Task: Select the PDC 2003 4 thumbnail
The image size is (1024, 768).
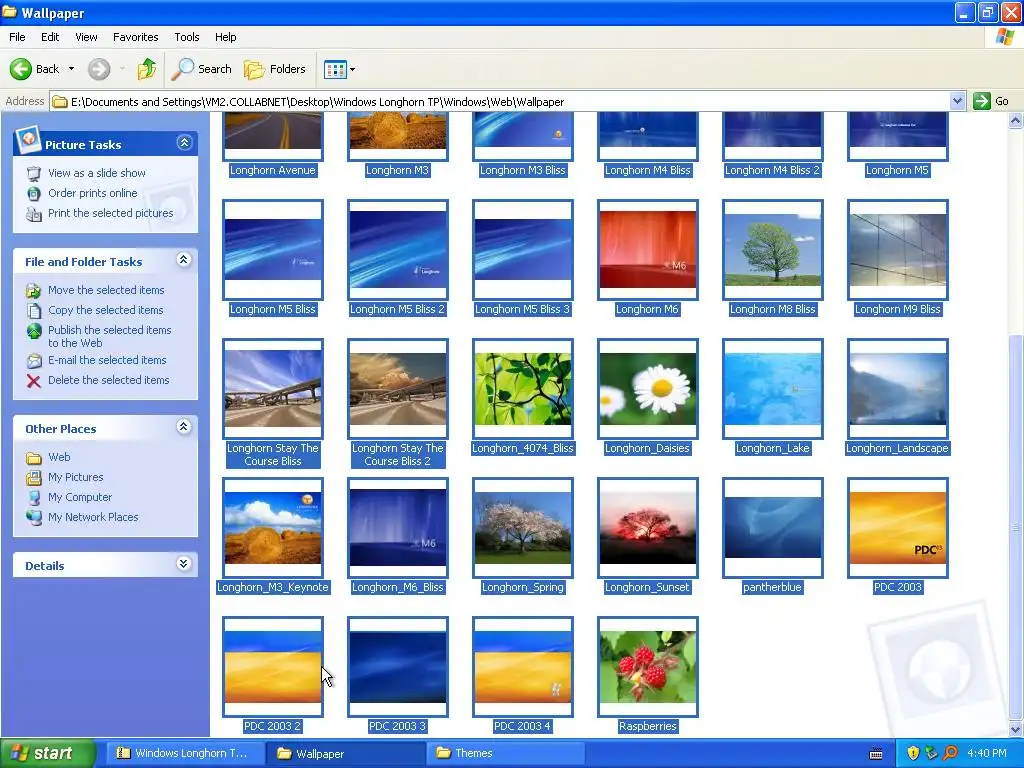Action: 523,667
